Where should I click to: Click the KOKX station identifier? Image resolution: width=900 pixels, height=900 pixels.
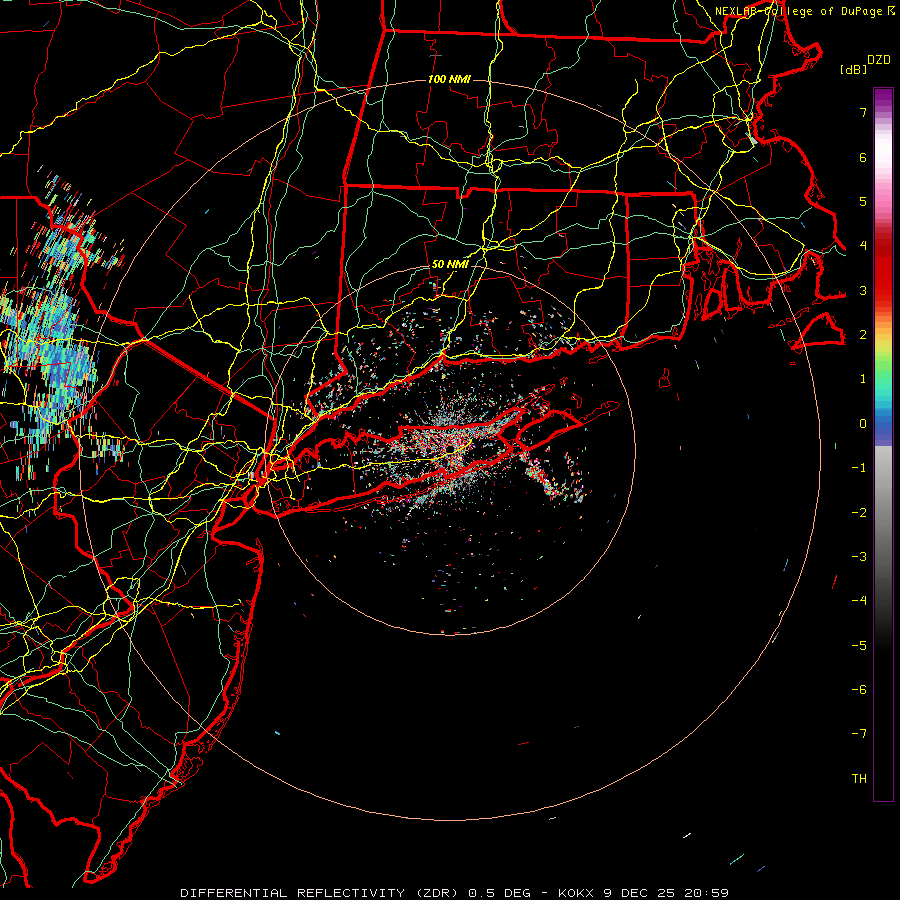576,893
